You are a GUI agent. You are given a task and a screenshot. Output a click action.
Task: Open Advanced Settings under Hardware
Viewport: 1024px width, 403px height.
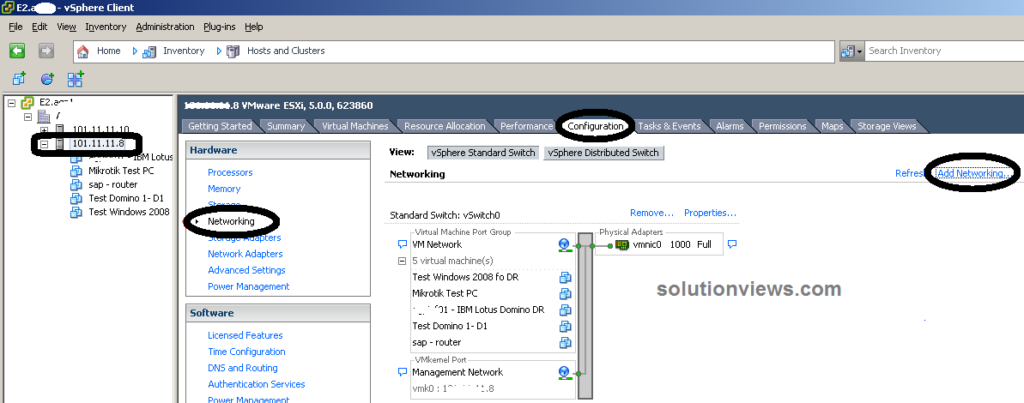(246, 270)
